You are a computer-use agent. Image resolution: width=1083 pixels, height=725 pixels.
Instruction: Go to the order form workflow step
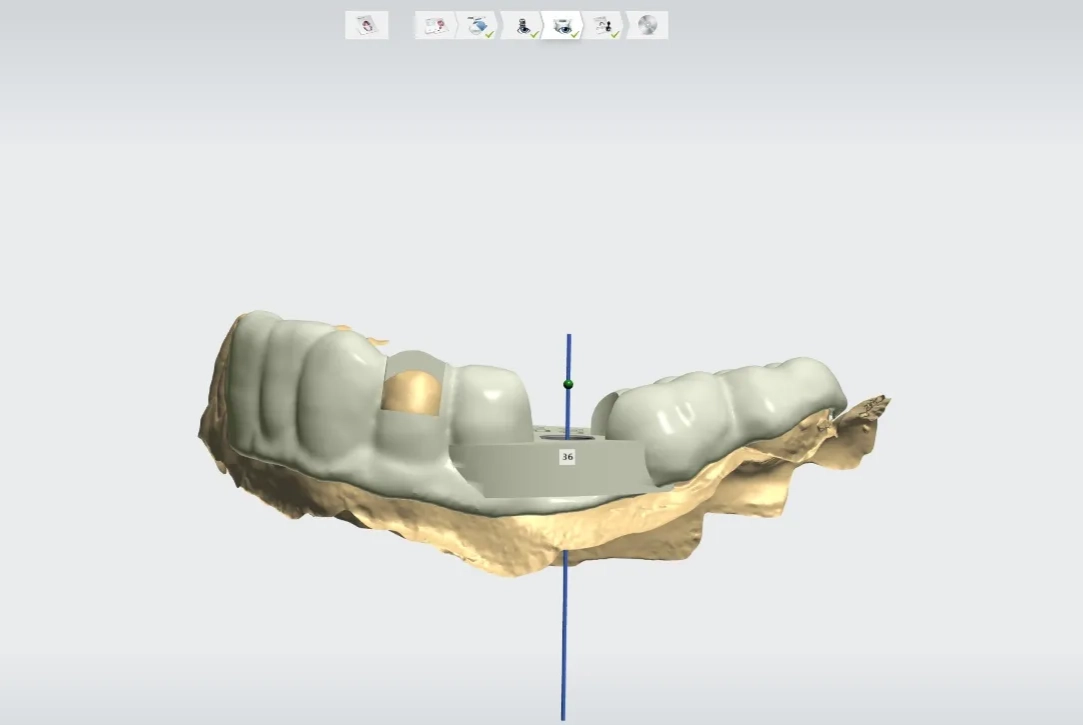(x=434, y=26)
